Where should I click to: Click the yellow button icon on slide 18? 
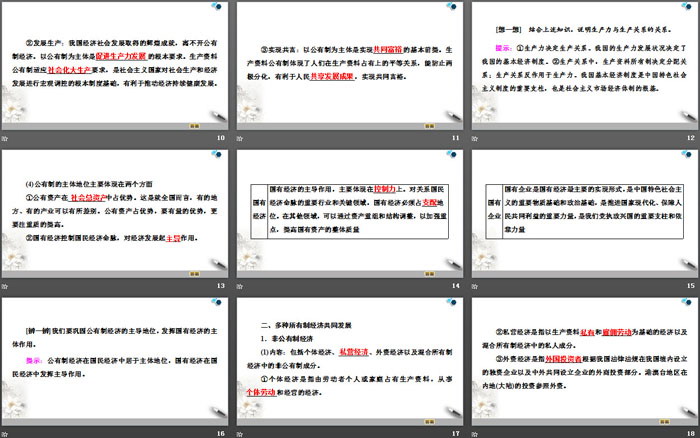tap(664, 422)
